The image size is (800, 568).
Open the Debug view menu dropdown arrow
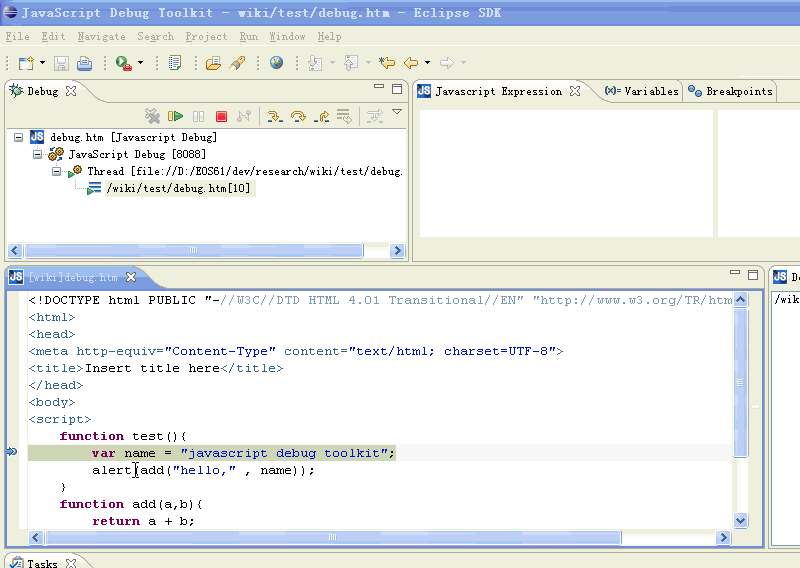pos(397,113)
